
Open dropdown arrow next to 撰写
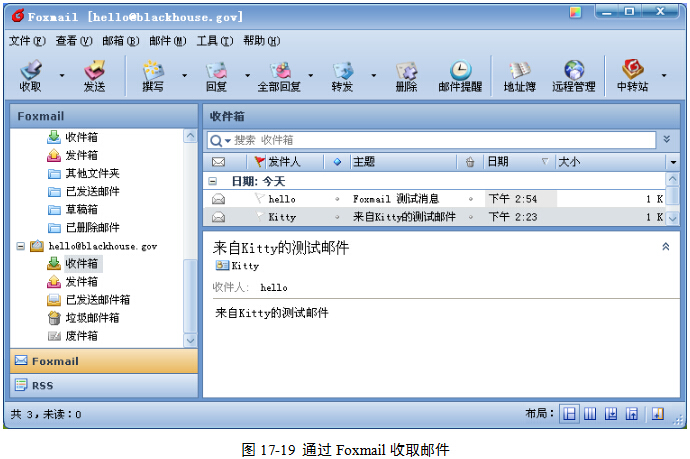coord(184,75)
